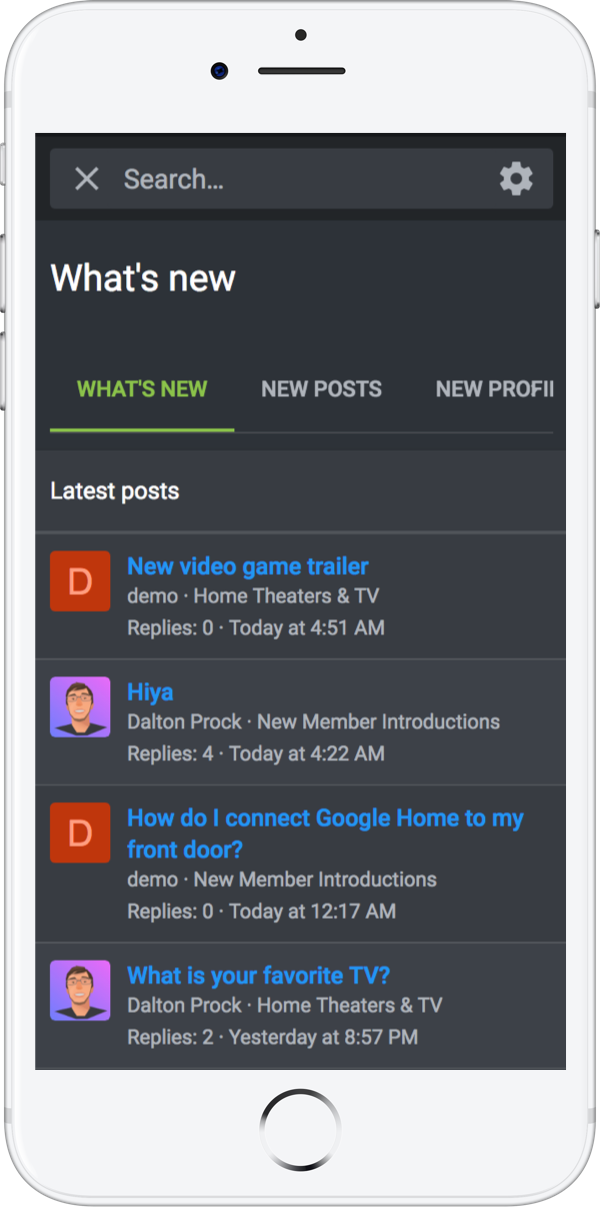Viewport: 600px width, 1207px height.
Task: Open the What is your favorite TV? thread
Action: tap(258, 975)
